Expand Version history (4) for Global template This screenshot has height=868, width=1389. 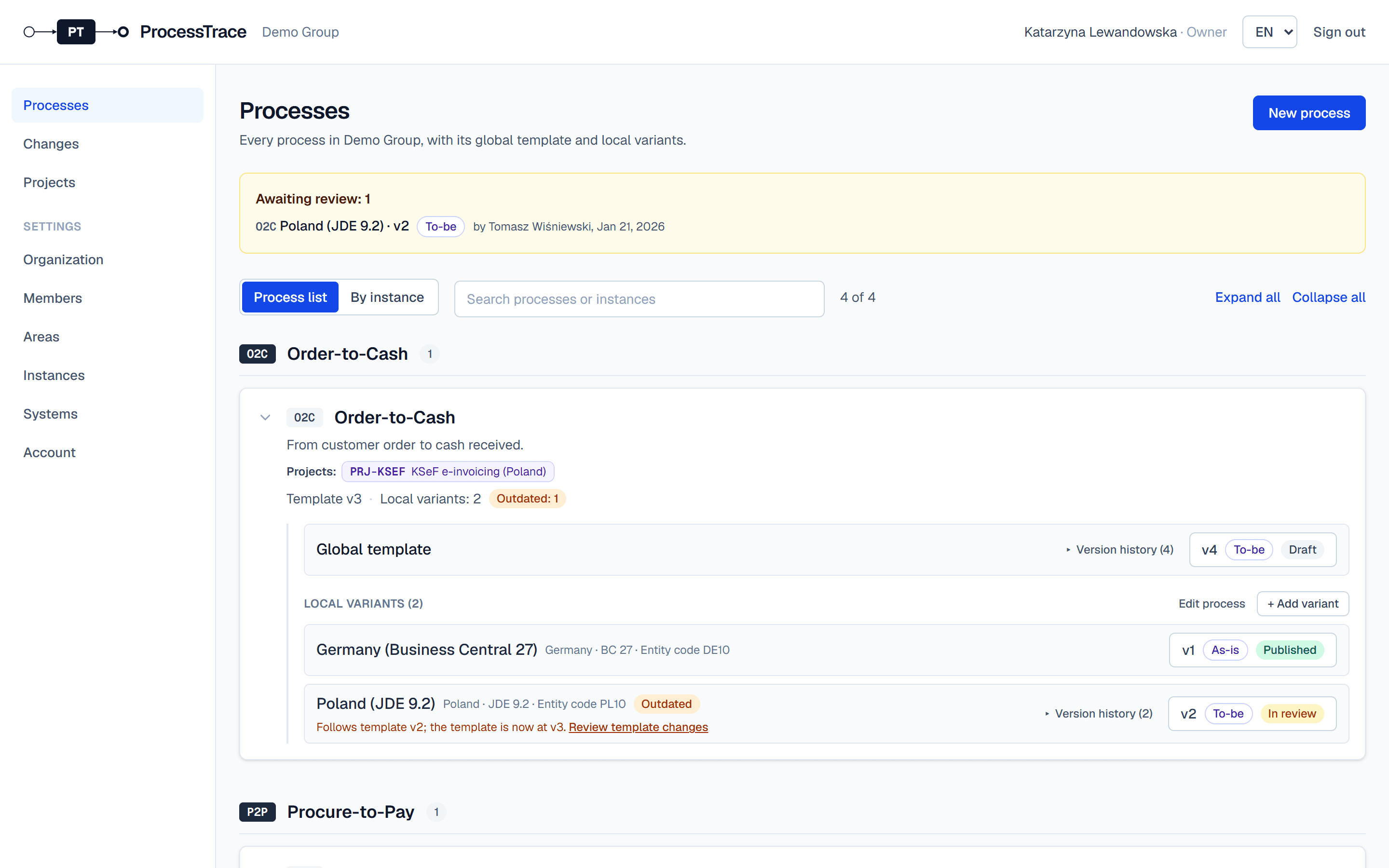point(1120,549)
